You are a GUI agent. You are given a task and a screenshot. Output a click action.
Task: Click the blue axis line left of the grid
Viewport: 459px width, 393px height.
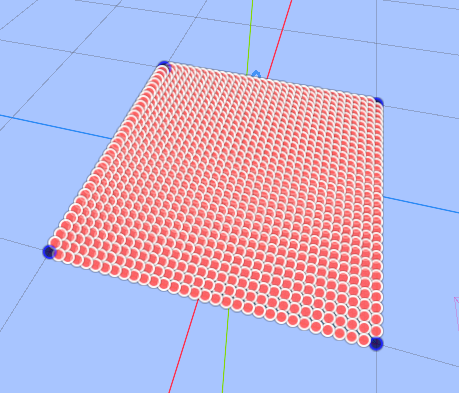[56, 127]
